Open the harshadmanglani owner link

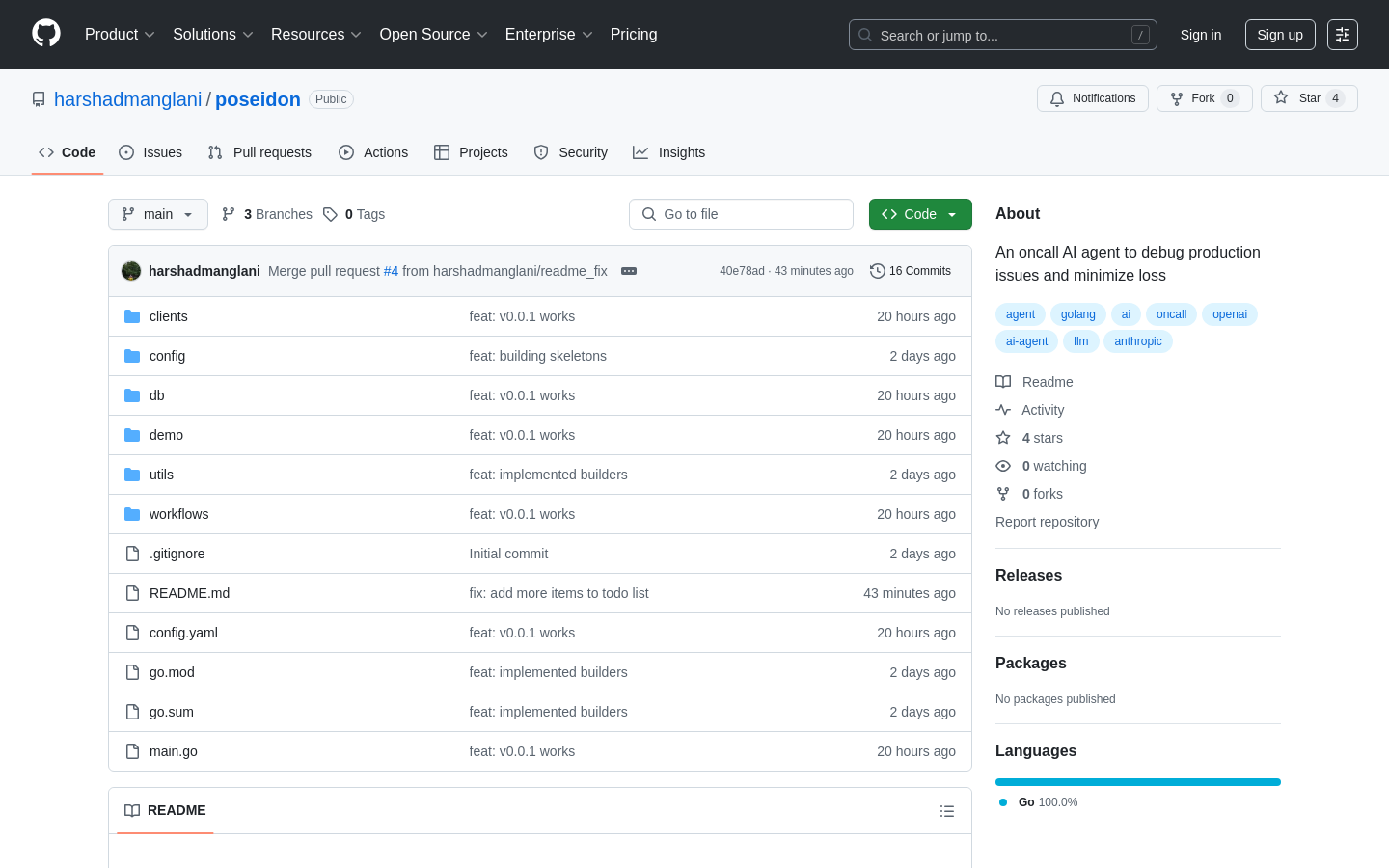tap(128, 99)
